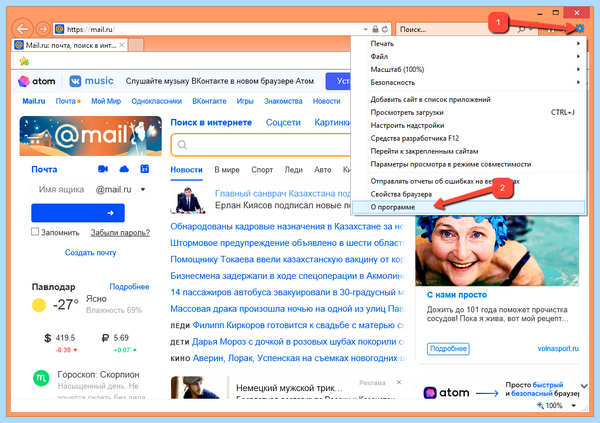Viewport: 600px width, 423px height.
Task: Select the Новости news tab
Action: click(x=186, y=170)
